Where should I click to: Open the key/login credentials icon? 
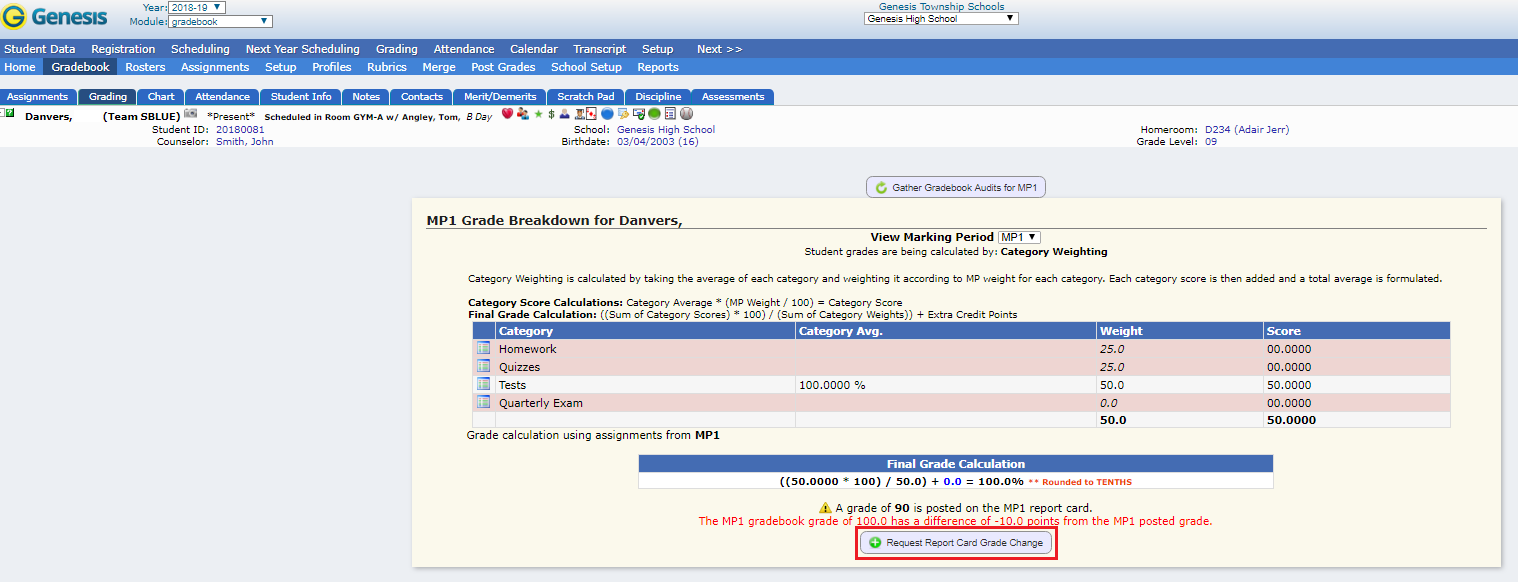(623, 113)
